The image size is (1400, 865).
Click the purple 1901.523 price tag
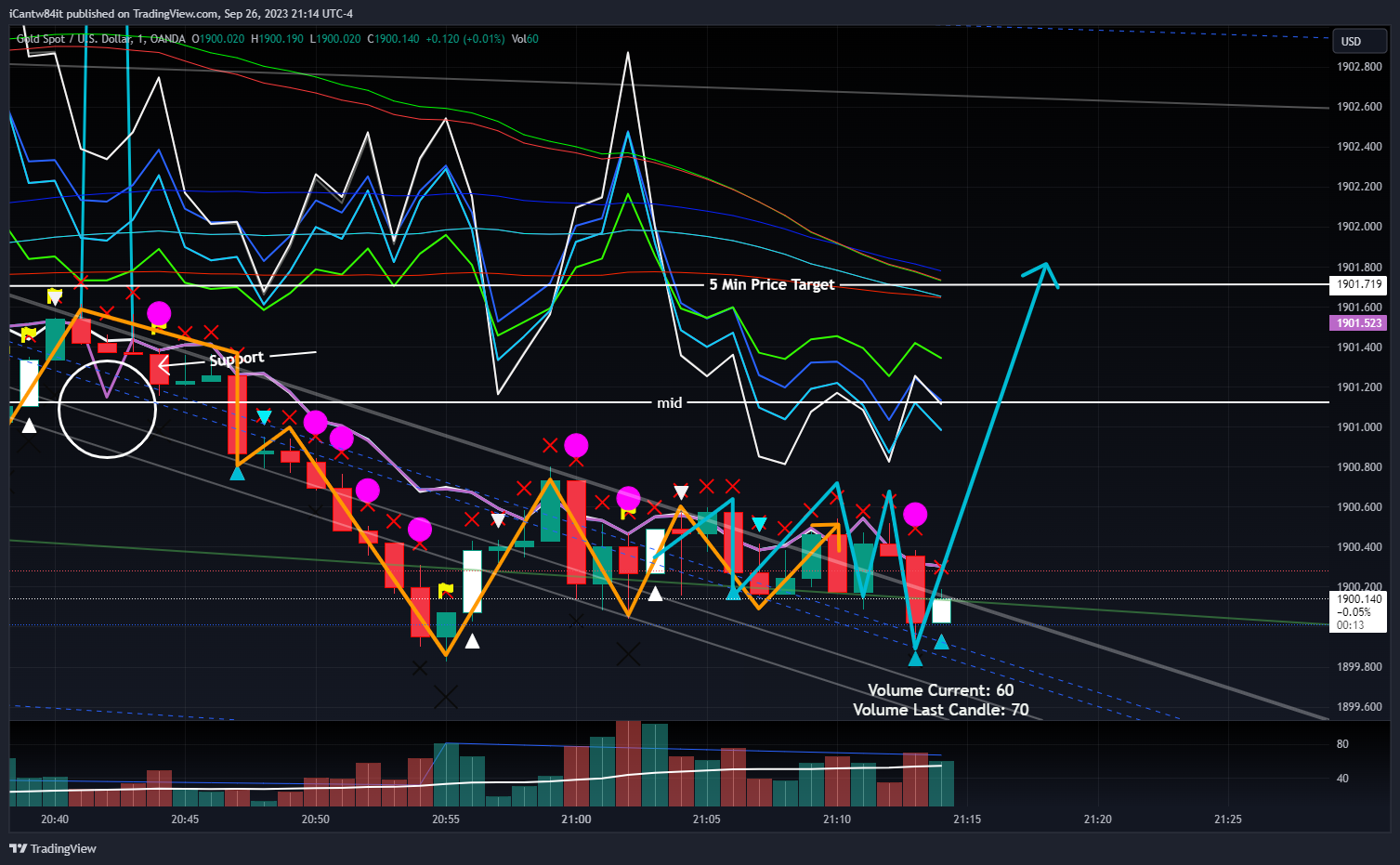click(x=1359, y=323)
